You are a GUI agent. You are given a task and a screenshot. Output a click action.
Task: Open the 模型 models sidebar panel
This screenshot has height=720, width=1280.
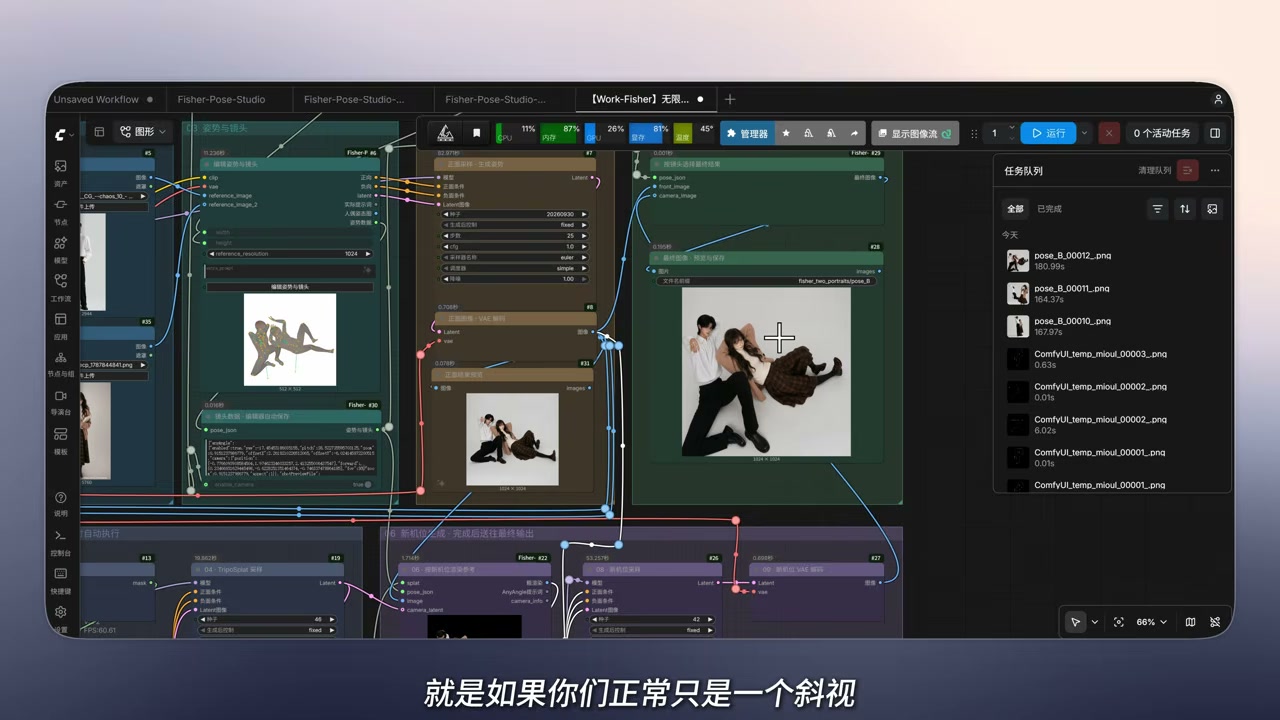(x=60, y=248)
